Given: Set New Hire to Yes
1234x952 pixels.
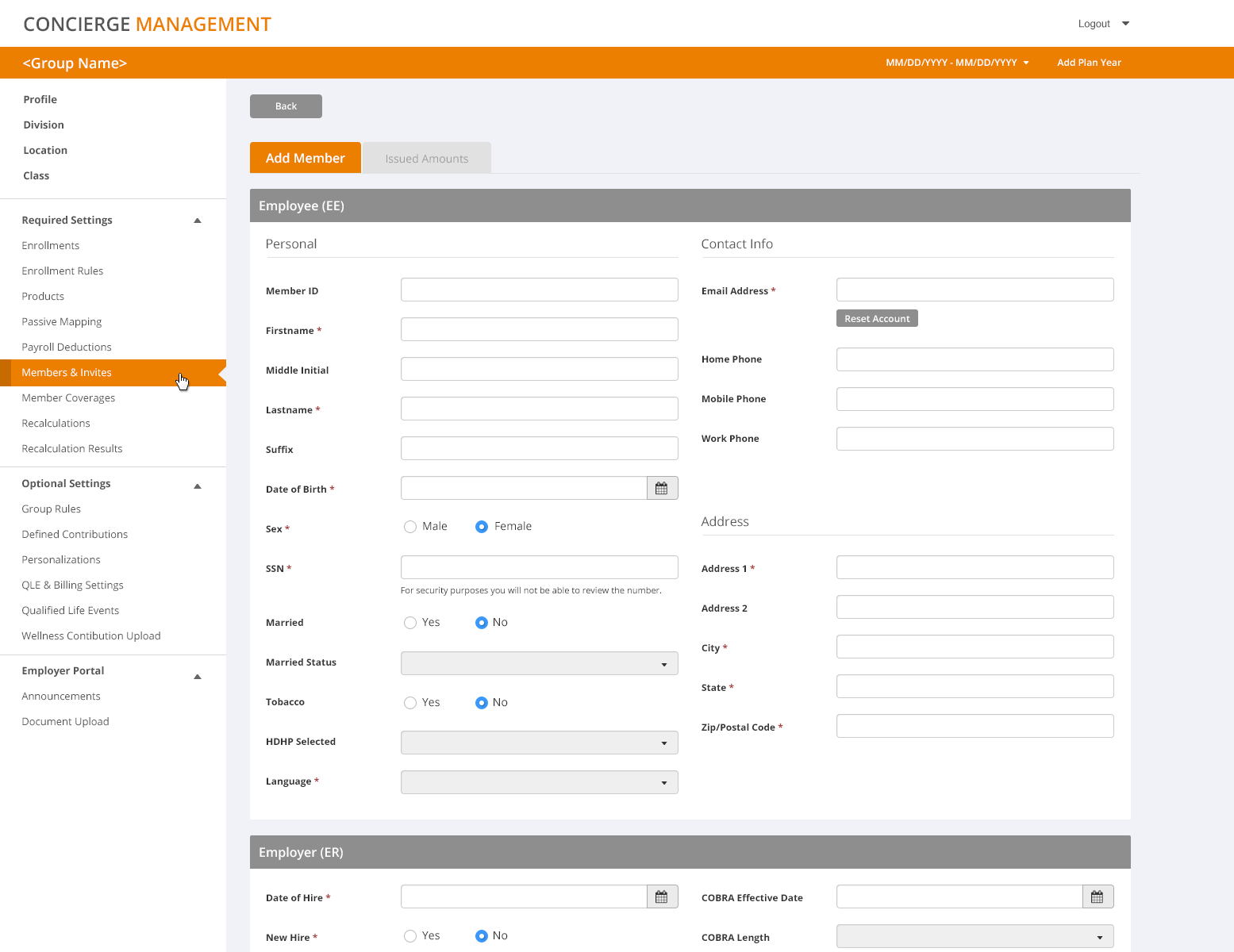Looking at the screenshot, I should pyautogui.click(x=410, y=936).
